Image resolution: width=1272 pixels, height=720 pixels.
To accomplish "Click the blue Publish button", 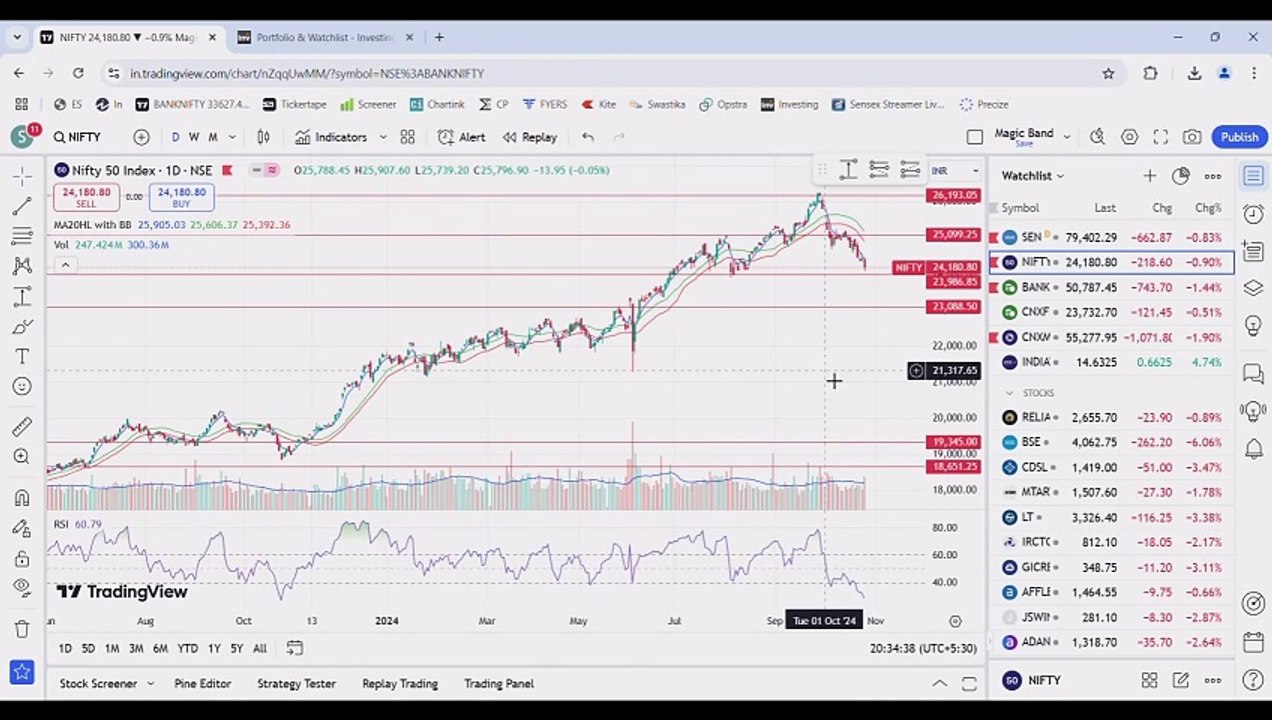I will click(x=1239, y=137).
